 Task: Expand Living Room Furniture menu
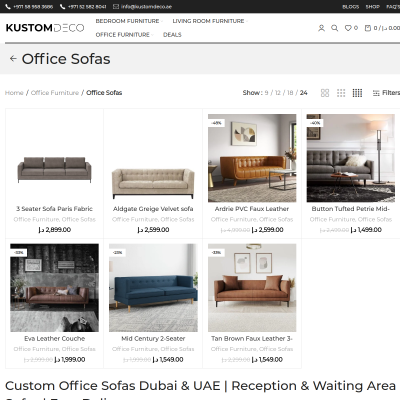[x=210, y=21]
